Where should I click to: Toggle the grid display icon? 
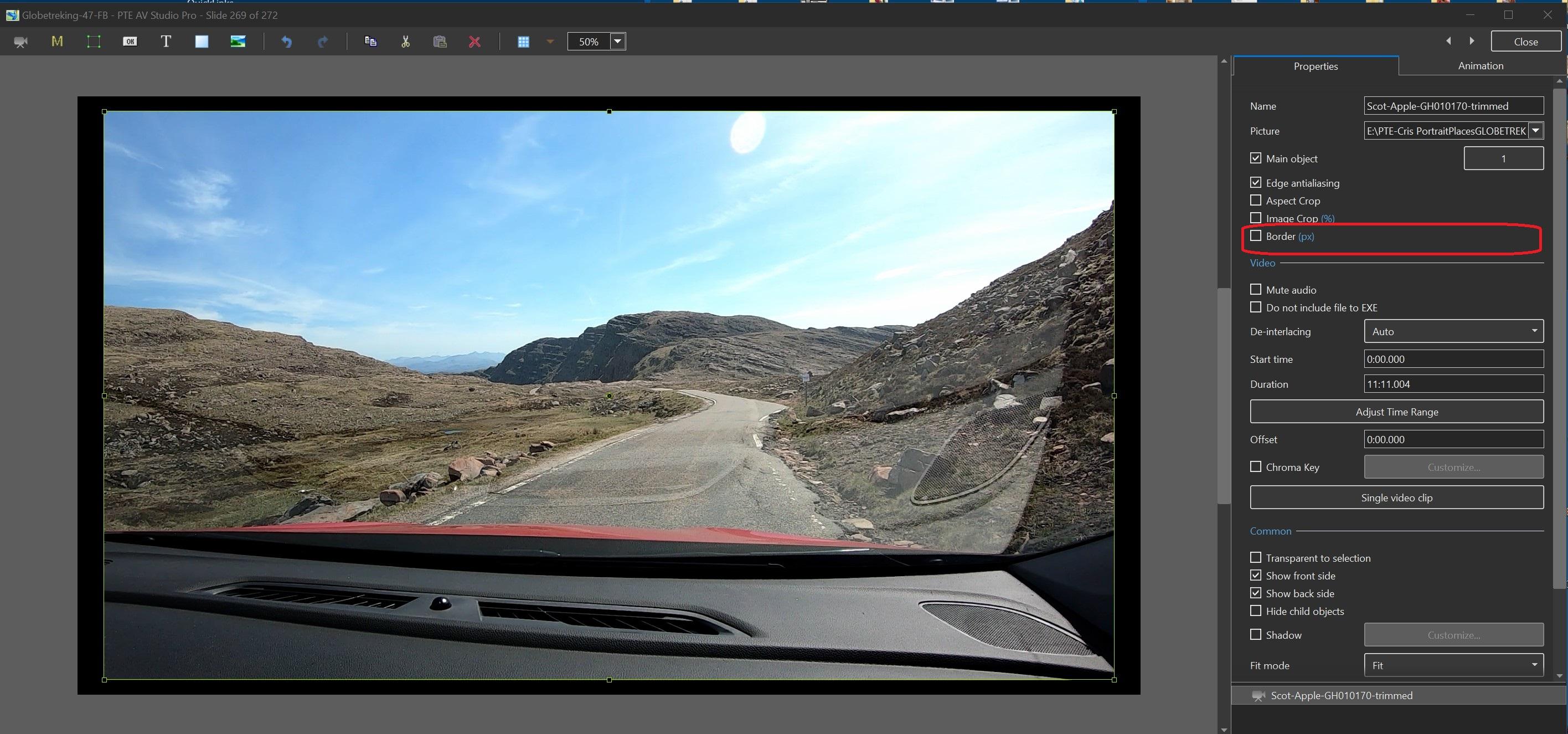click(x=523, y=42)
